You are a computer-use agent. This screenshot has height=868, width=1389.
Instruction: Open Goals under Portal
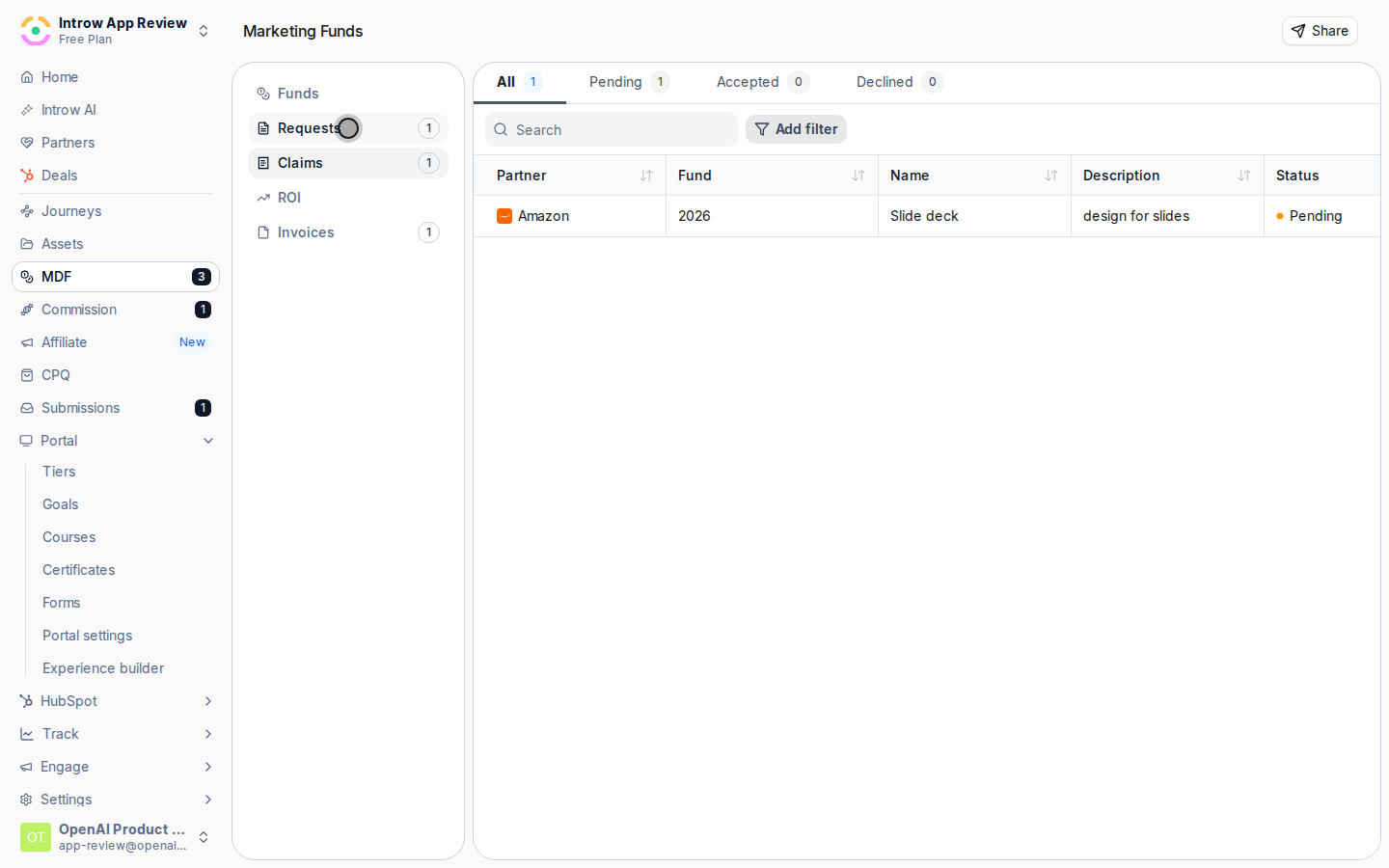click(61, 504)
